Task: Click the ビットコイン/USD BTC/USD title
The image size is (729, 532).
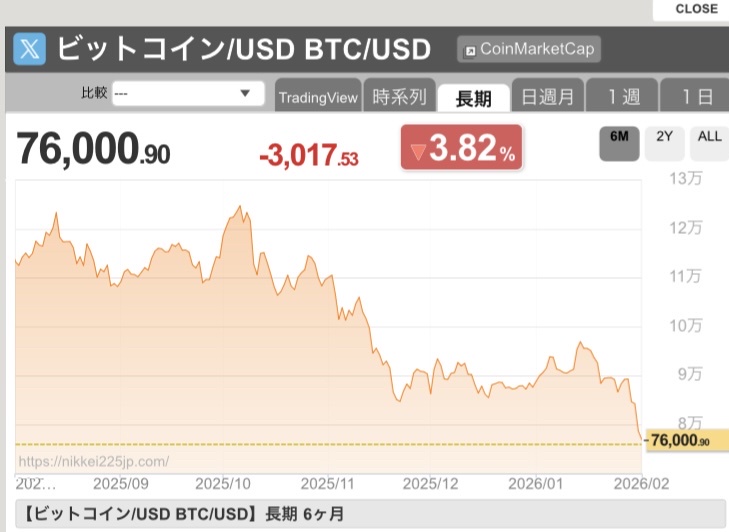Action: tap(243, 49)
